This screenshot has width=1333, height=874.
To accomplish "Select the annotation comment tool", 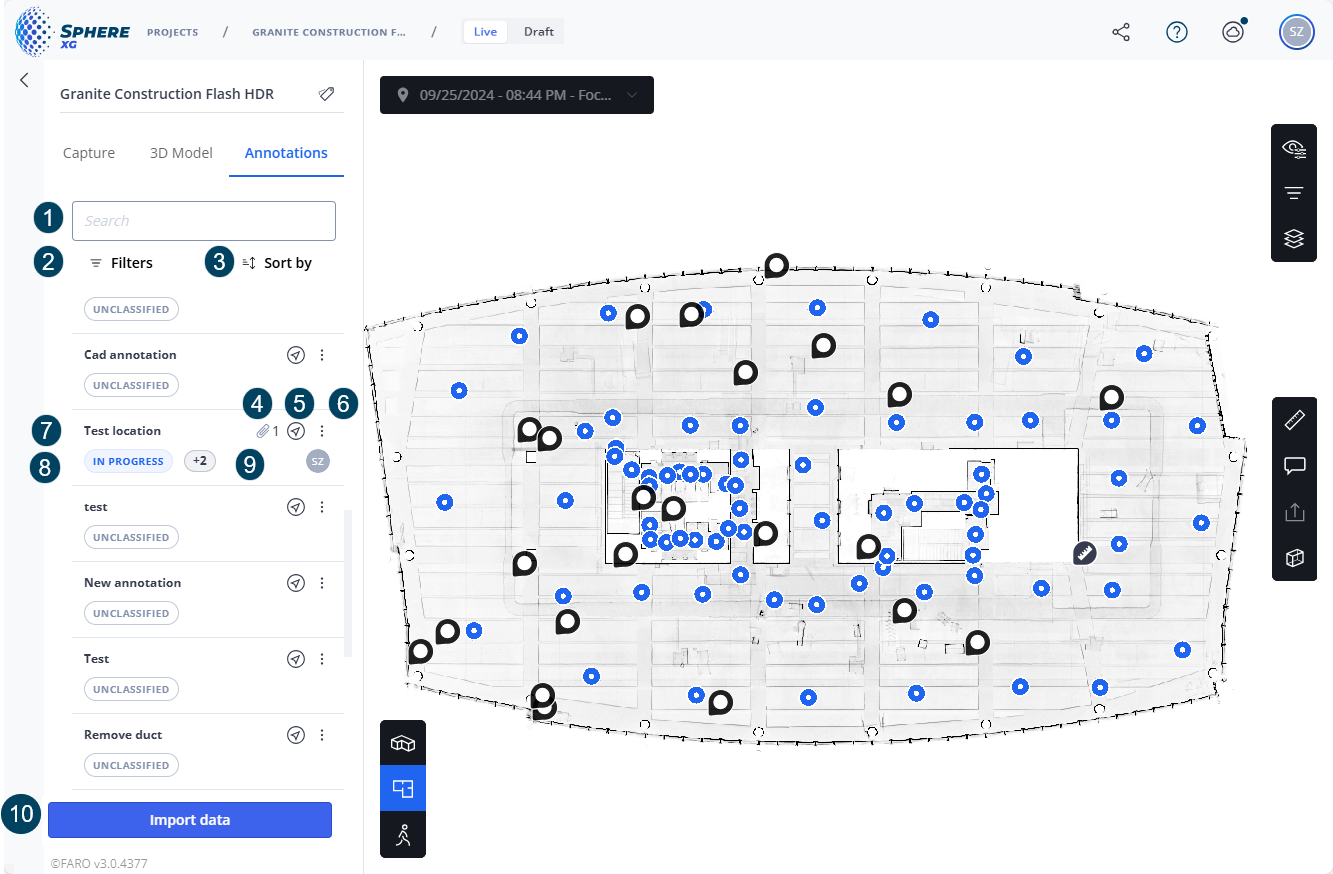I will 1294,466.
